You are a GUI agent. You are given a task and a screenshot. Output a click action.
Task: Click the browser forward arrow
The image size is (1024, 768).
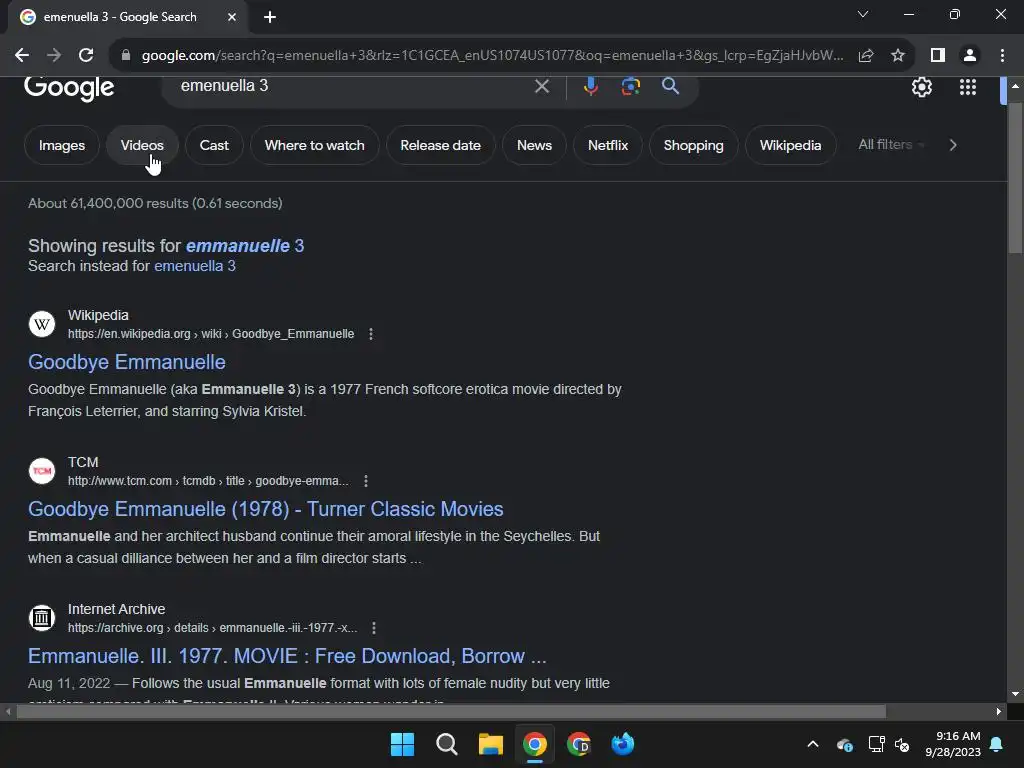[54, 56]
